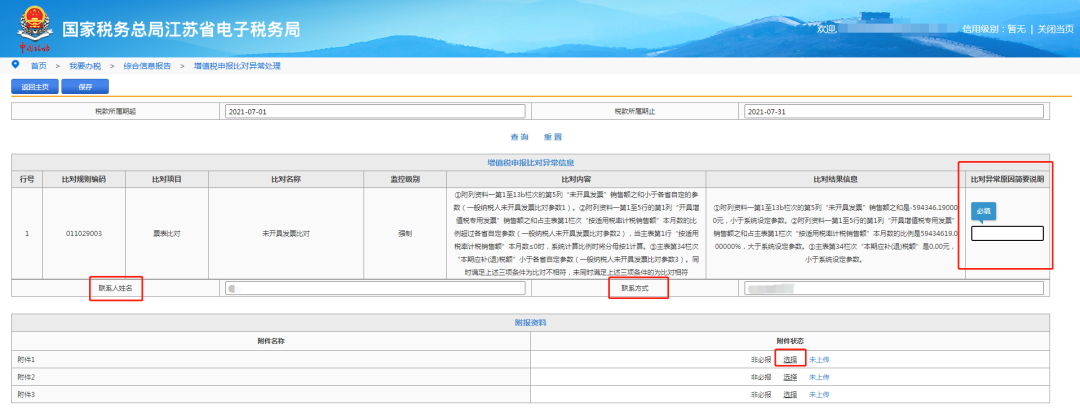Go to 首页 in the breadcrumb
This screenshot has height=415, width=1080.
(39, 66)
